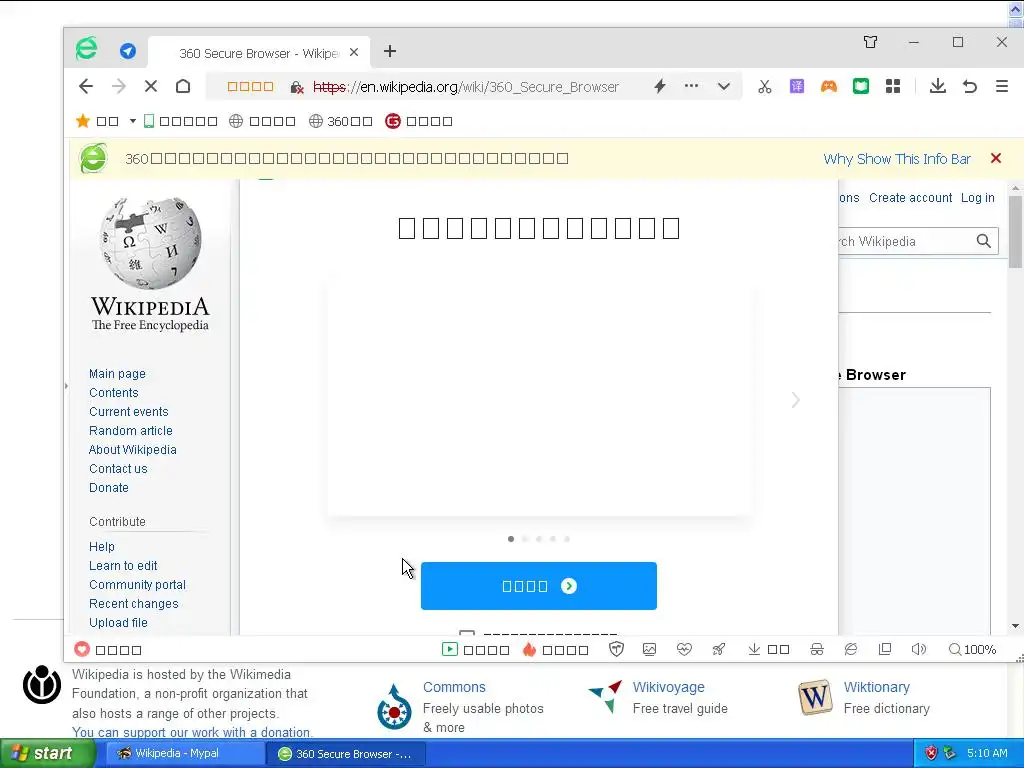Open the red circle G bookmark item
This screenshot has width=1024, height=768.
[x=419, y=121]
